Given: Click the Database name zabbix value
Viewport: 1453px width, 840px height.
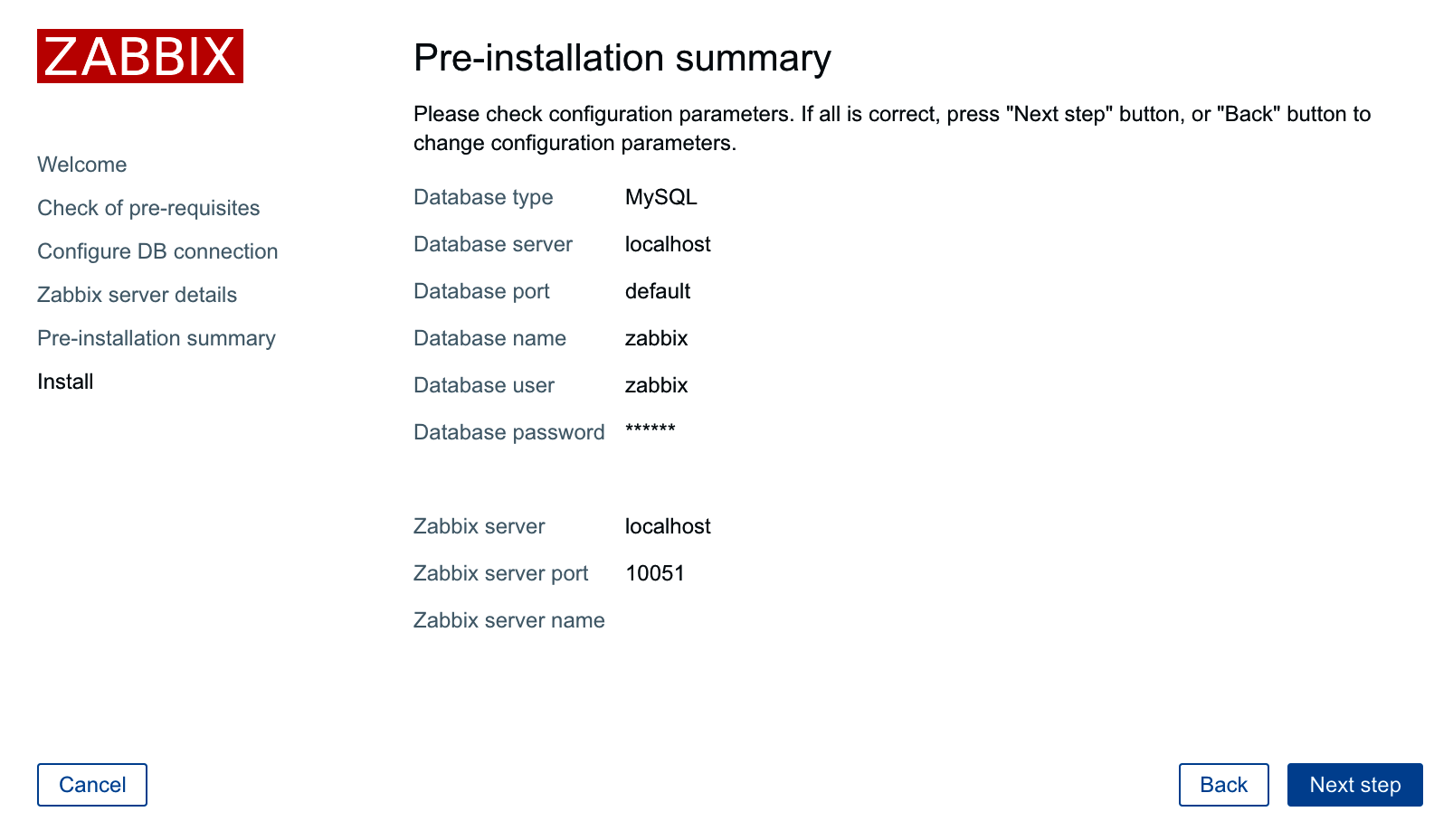Looking at the screenshot, I should 657,338.
